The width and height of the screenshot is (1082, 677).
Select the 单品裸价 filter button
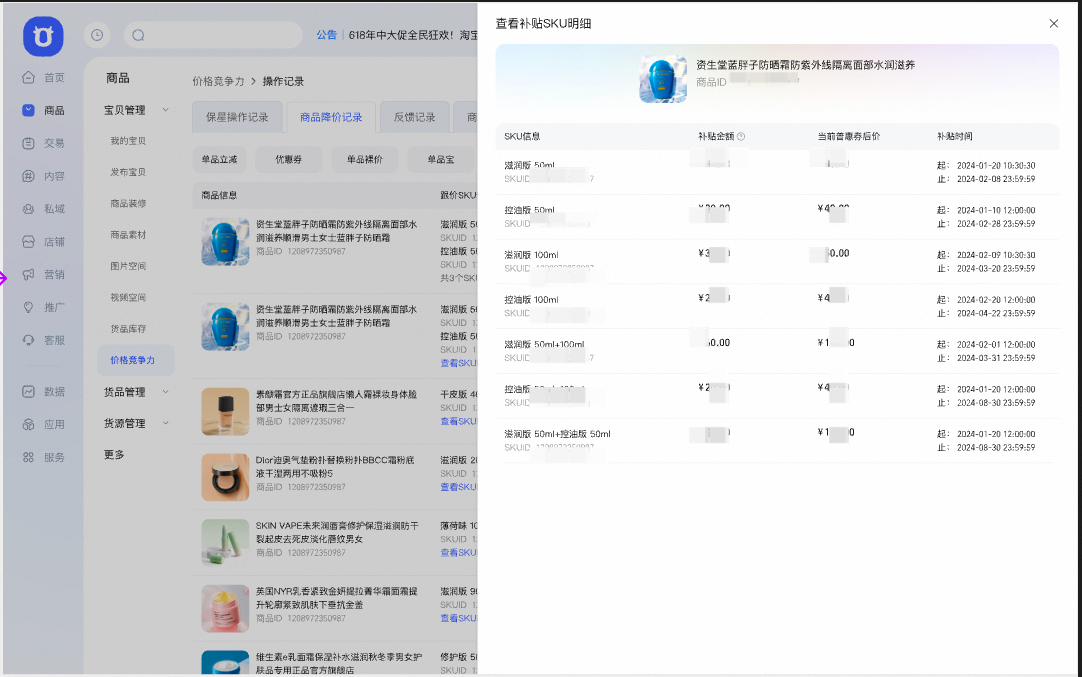pos(364,159)
